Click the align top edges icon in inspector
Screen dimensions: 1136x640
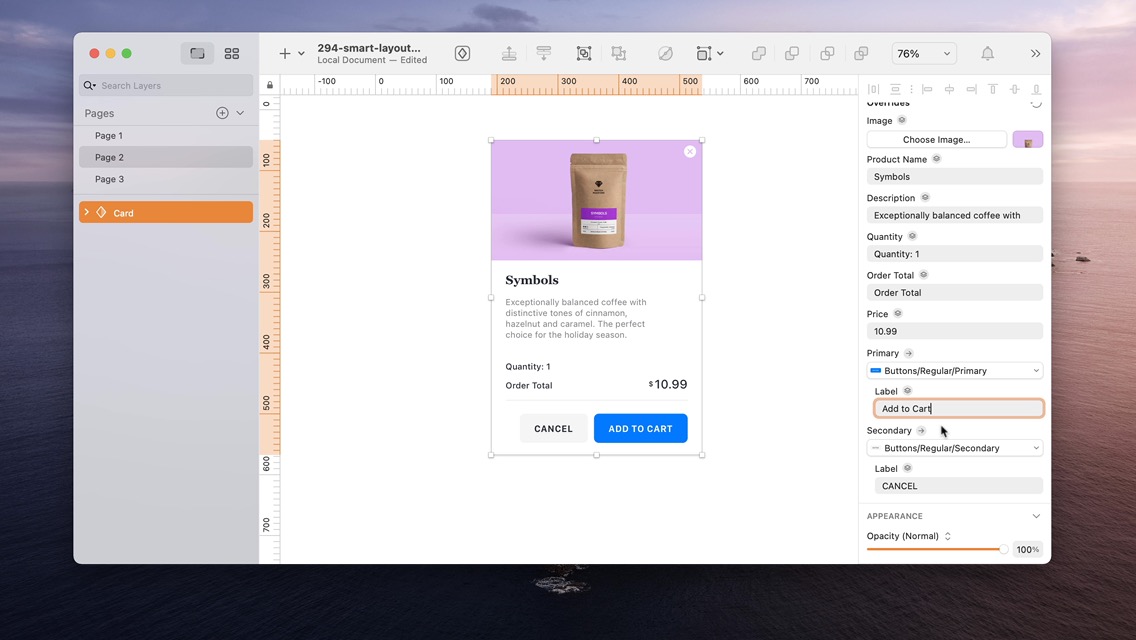[992, 89]
